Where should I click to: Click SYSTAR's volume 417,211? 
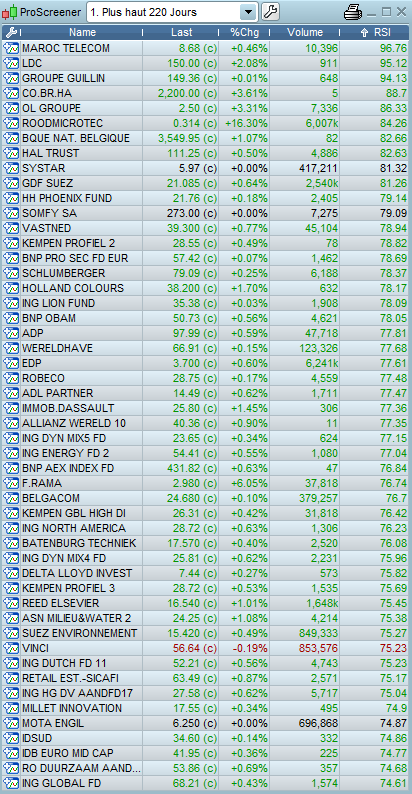317,168
